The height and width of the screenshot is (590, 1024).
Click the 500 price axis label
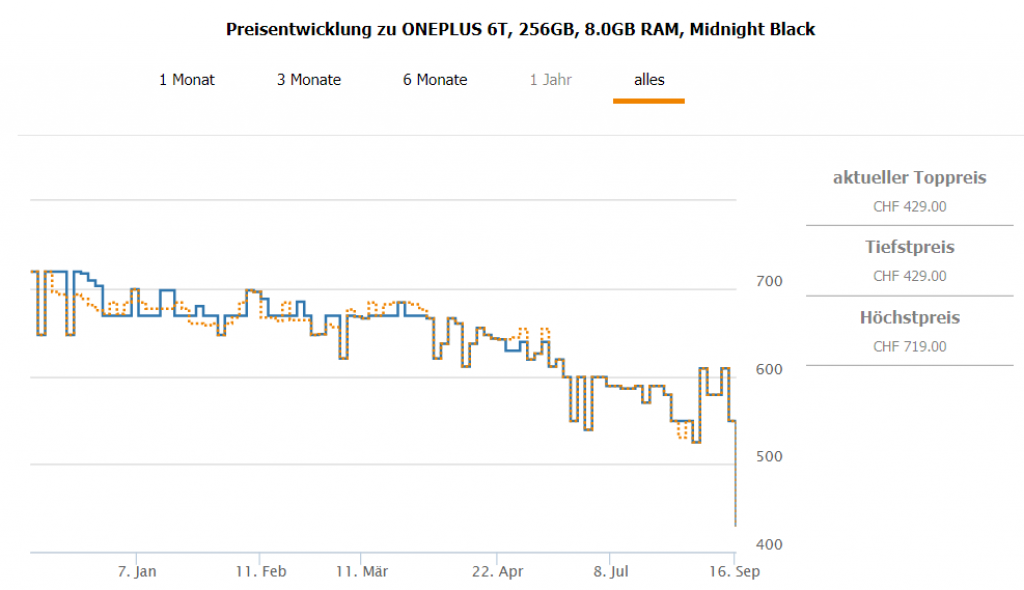tap(769, 457)
